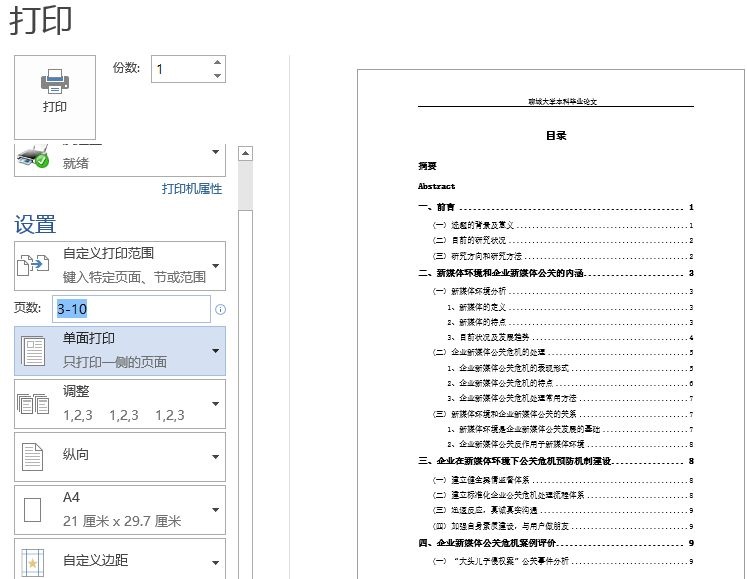The width and height of the screenshot is (747, 579).
Task: Click the pages field info icon
Action: pyautogui.click(x=220, y=309)
